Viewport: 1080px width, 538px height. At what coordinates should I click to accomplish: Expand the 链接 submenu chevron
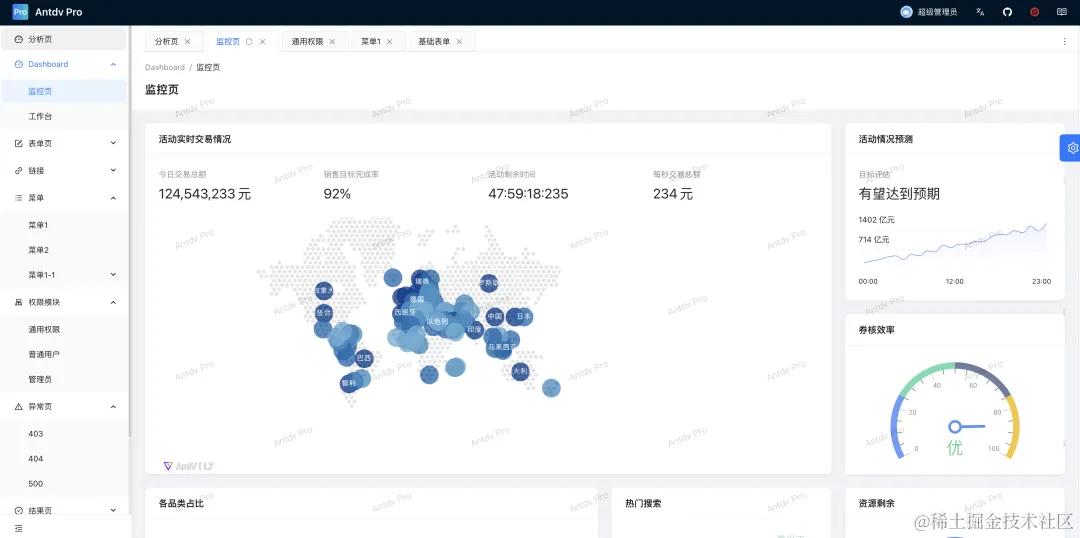pyautogui.click(x=114, y=170)
